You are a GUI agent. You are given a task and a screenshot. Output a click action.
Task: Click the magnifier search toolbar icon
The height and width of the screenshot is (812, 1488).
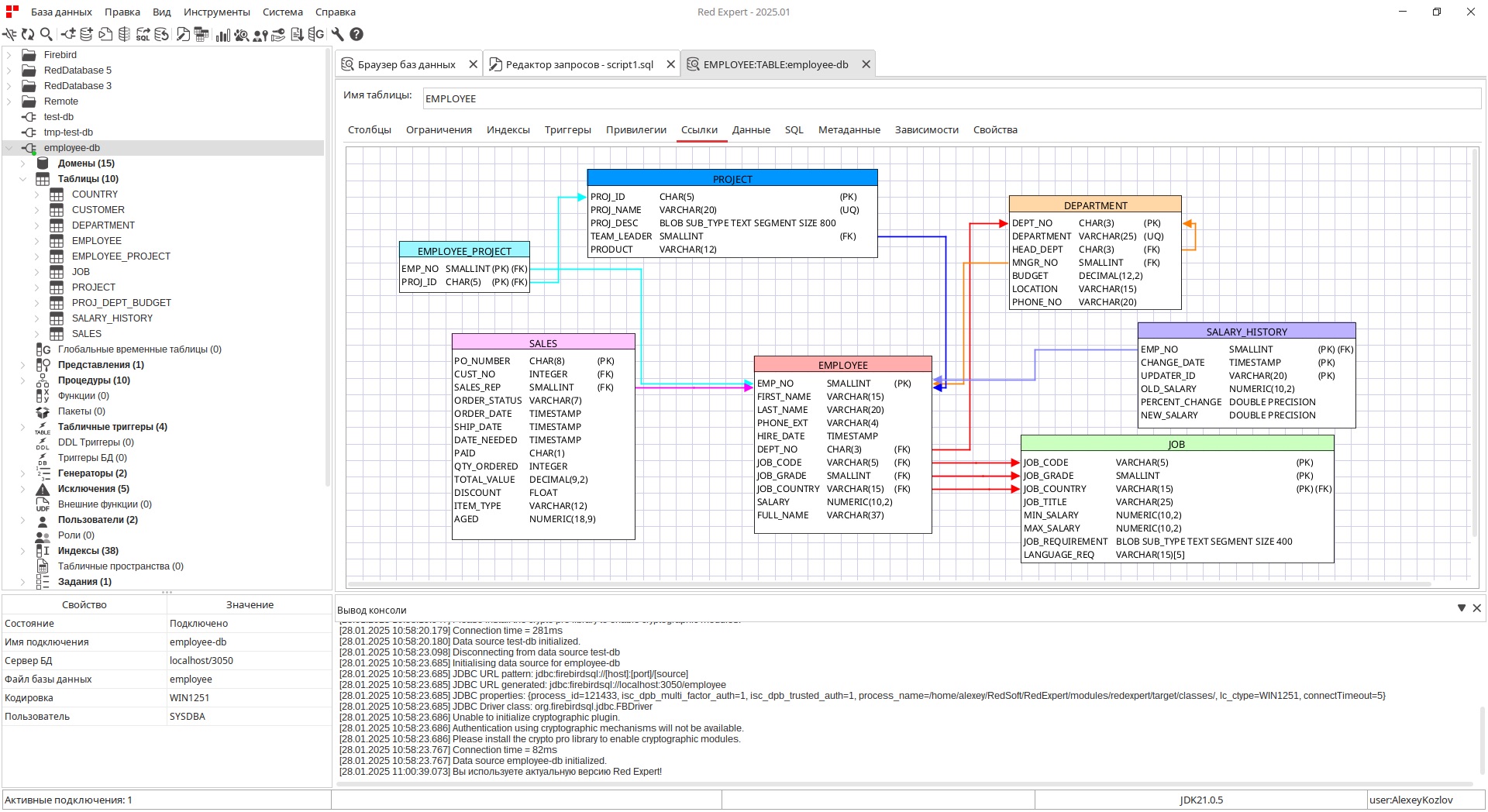46,34
